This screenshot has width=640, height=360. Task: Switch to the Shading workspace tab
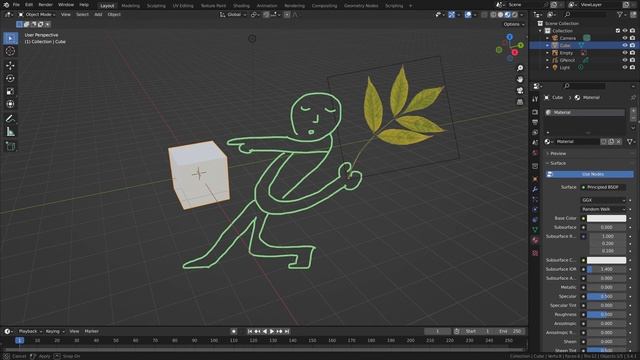click(241, 6)
